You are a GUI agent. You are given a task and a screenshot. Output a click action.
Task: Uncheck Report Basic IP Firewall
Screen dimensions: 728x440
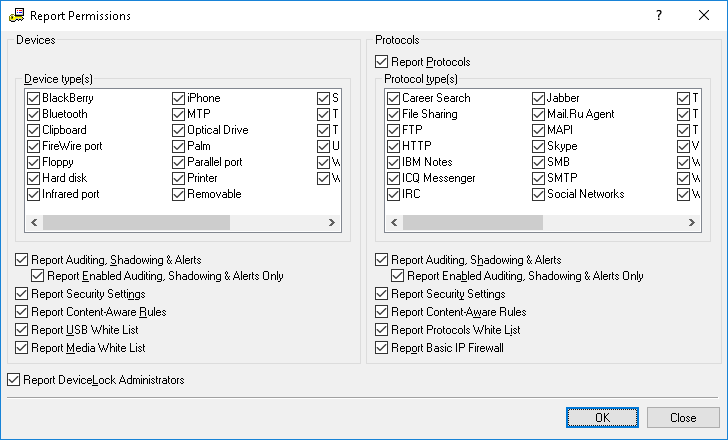[x=382, y=348]
